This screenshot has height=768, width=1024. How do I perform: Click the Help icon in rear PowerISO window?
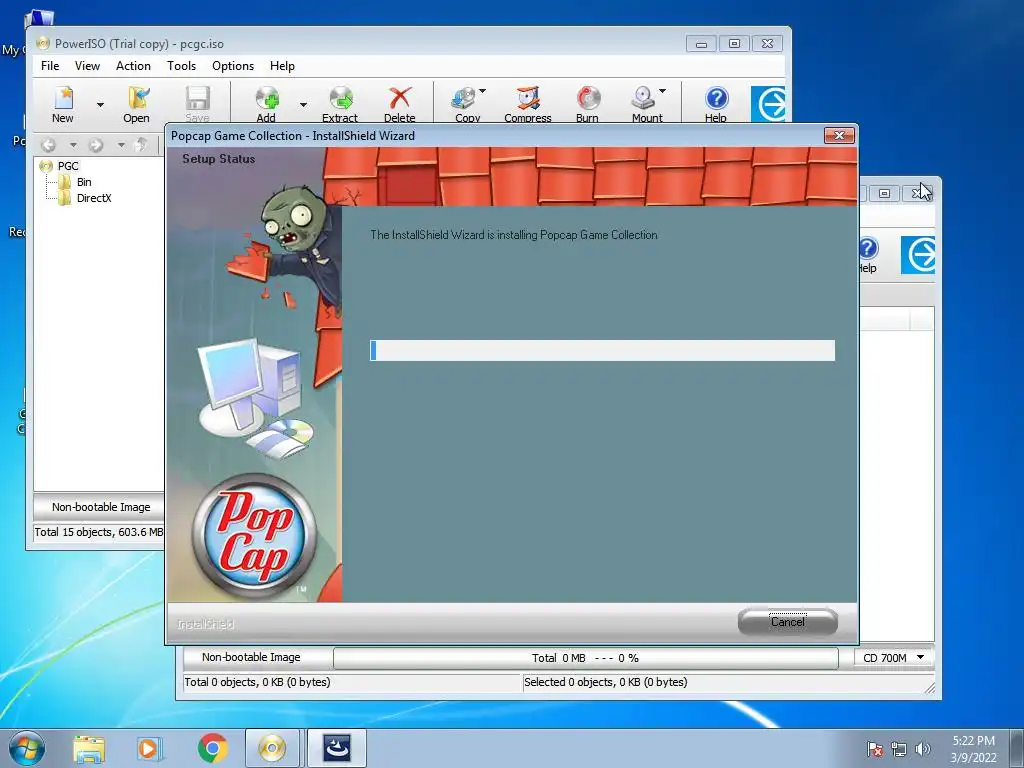[868, 255]
